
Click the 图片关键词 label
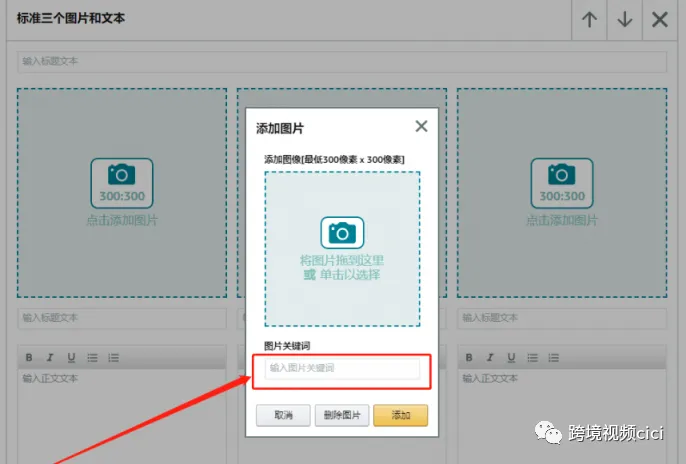click(287, 346)
